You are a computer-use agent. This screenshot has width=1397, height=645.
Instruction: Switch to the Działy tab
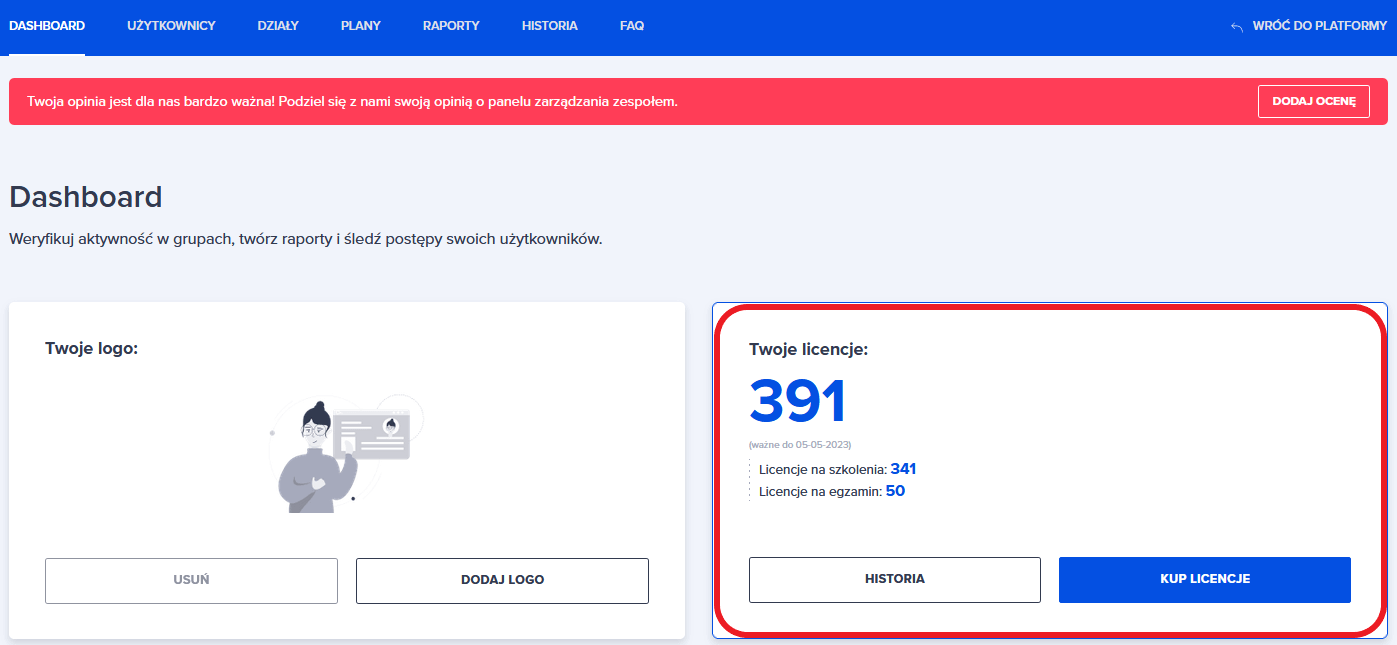(x=278, y=26)
